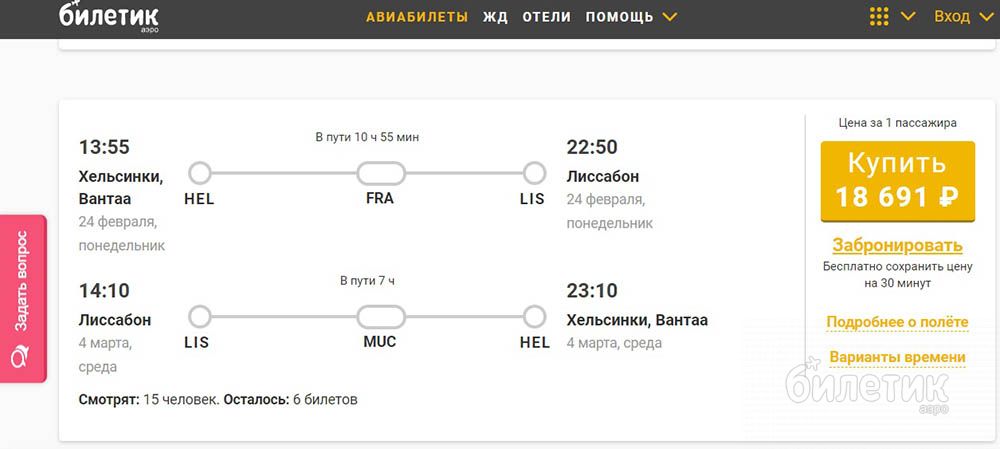
Task: Click the HEL arrival circle on return flight
Action: (534, 317)
